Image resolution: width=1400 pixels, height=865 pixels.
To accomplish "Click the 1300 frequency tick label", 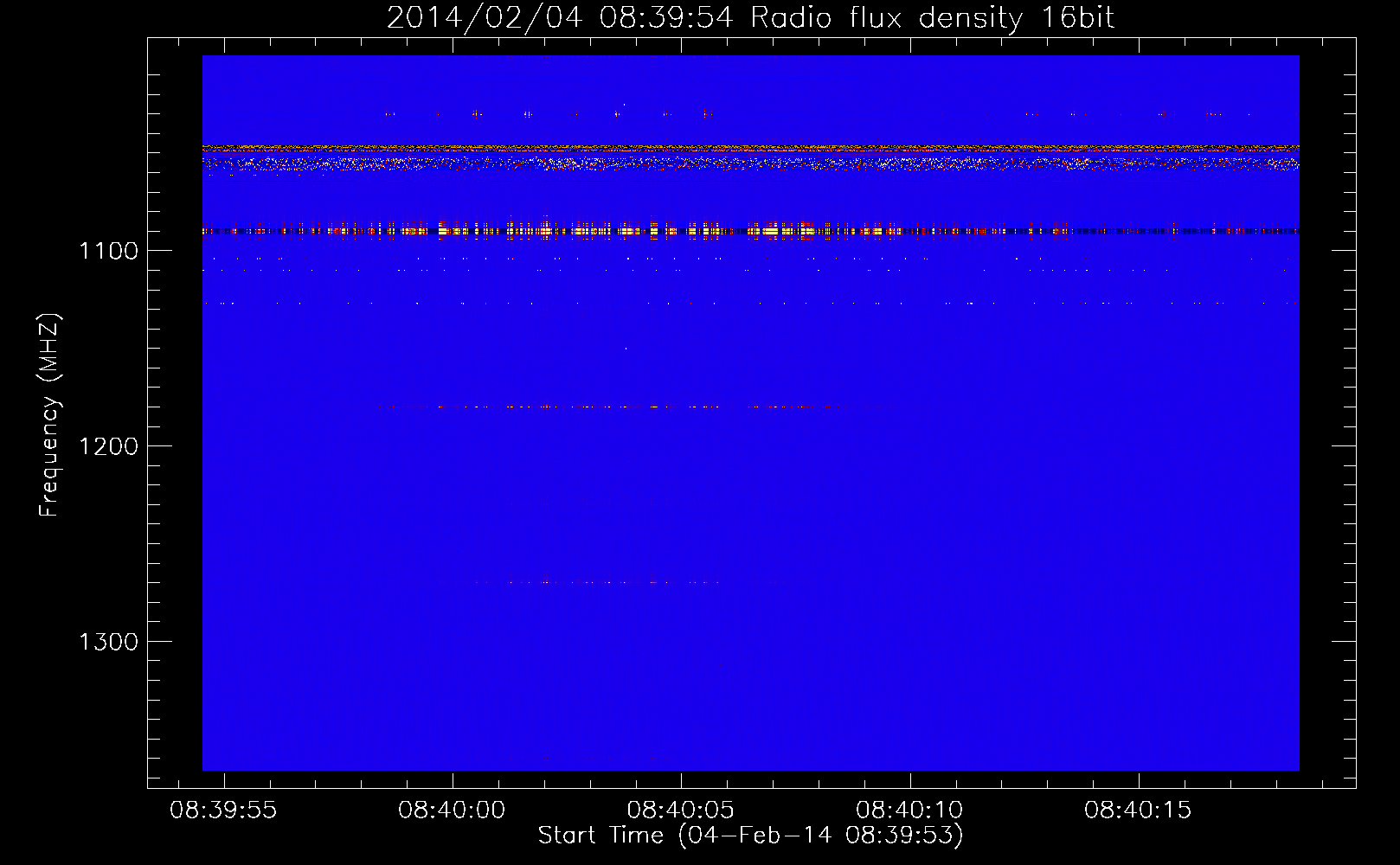I will 109,642.
